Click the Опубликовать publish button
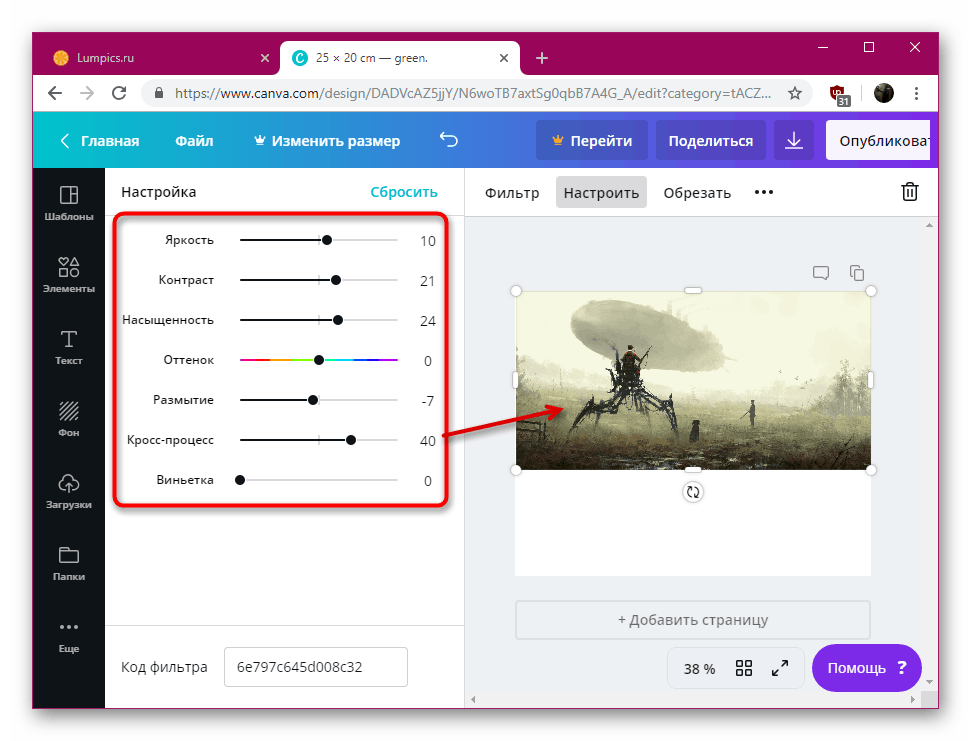The height and width of the screenshot is (741, 971). click(878, 141)
